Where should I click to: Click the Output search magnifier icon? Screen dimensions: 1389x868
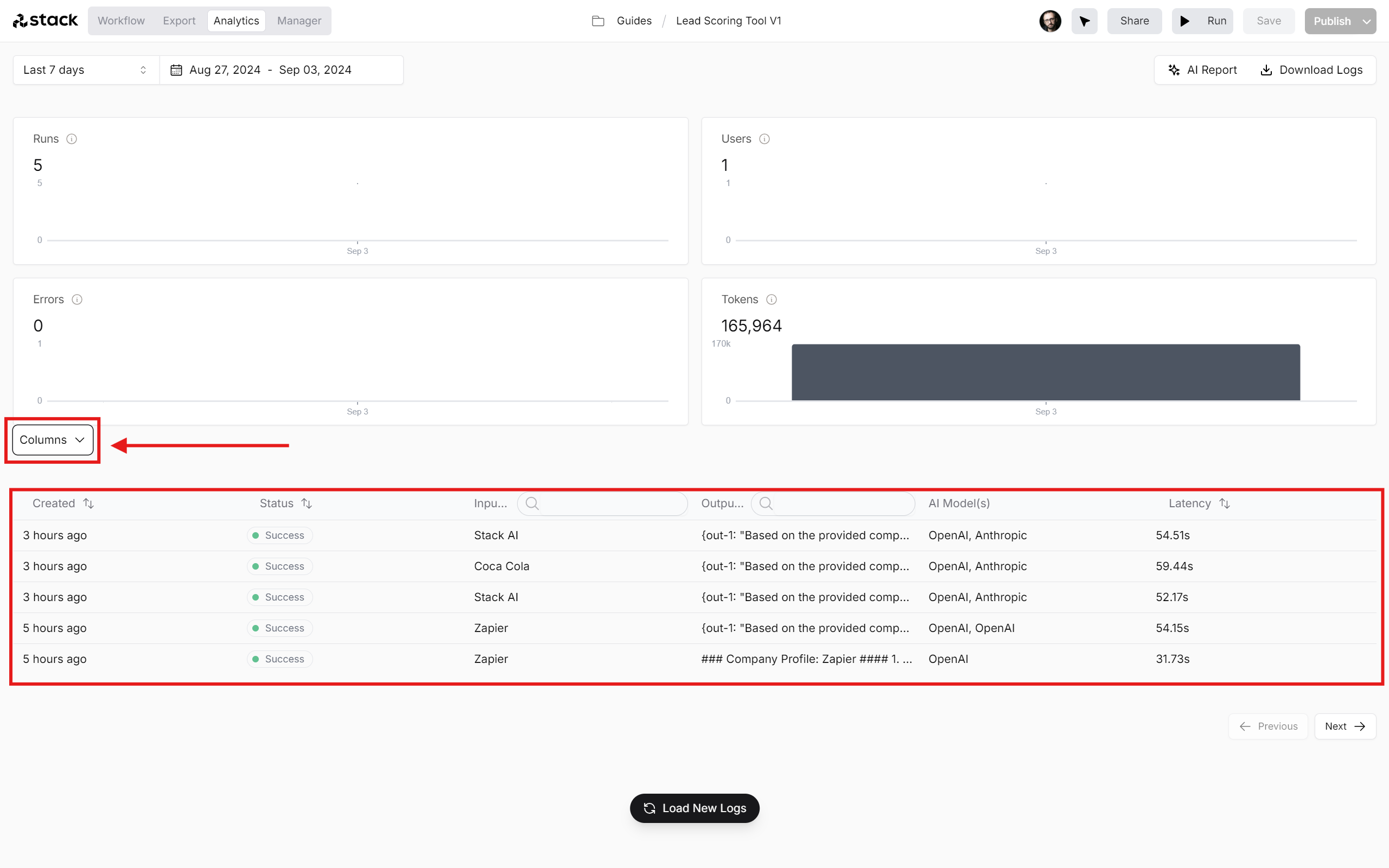pos(766,503)
